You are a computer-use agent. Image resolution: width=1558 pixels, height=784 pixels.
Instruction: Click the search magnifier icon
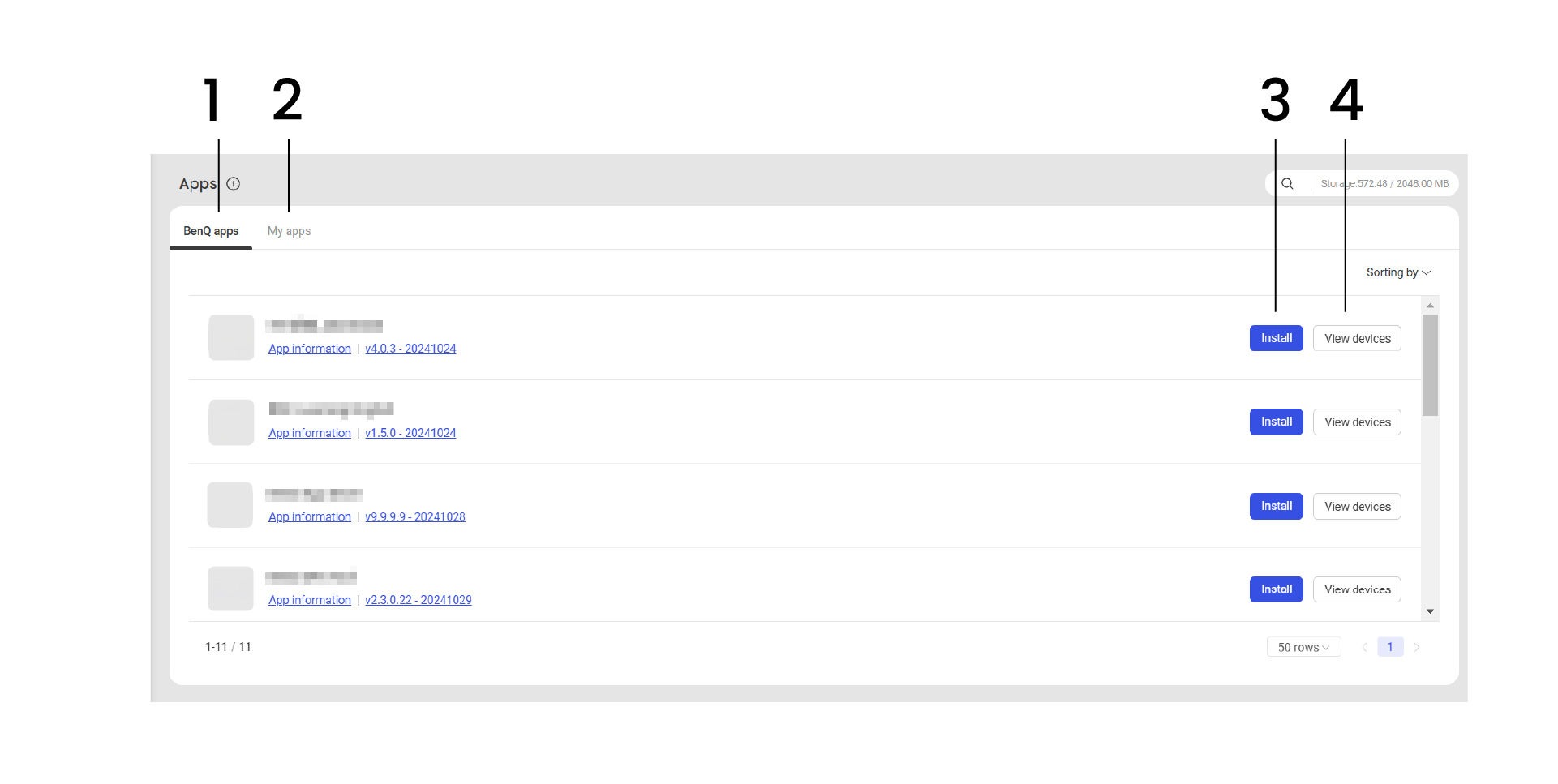click(x=1287, y=184)
